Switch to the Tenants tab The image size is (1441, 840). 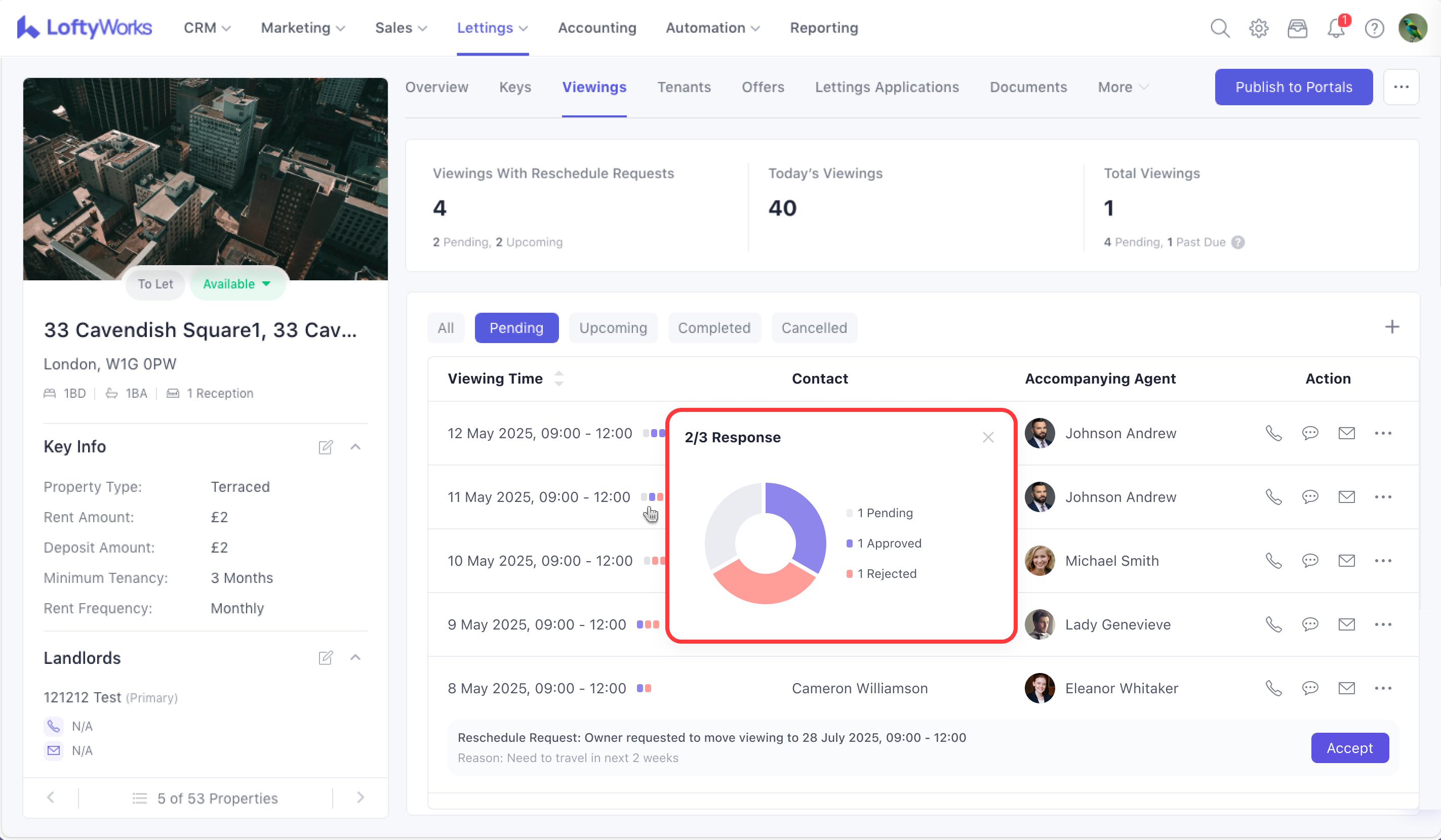(x=684, y=87)
